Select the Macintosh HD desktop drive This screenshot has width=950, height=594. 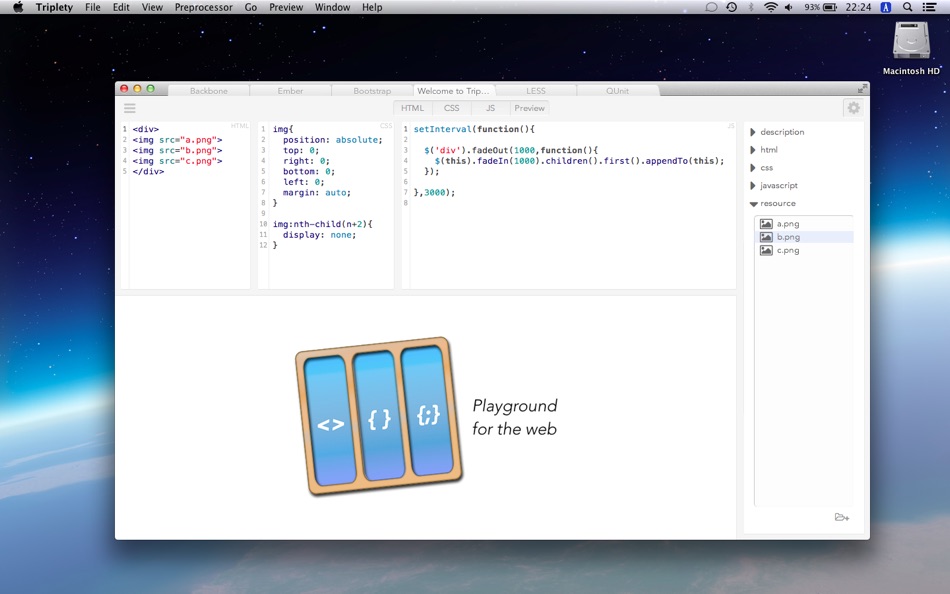pos(911,48)
